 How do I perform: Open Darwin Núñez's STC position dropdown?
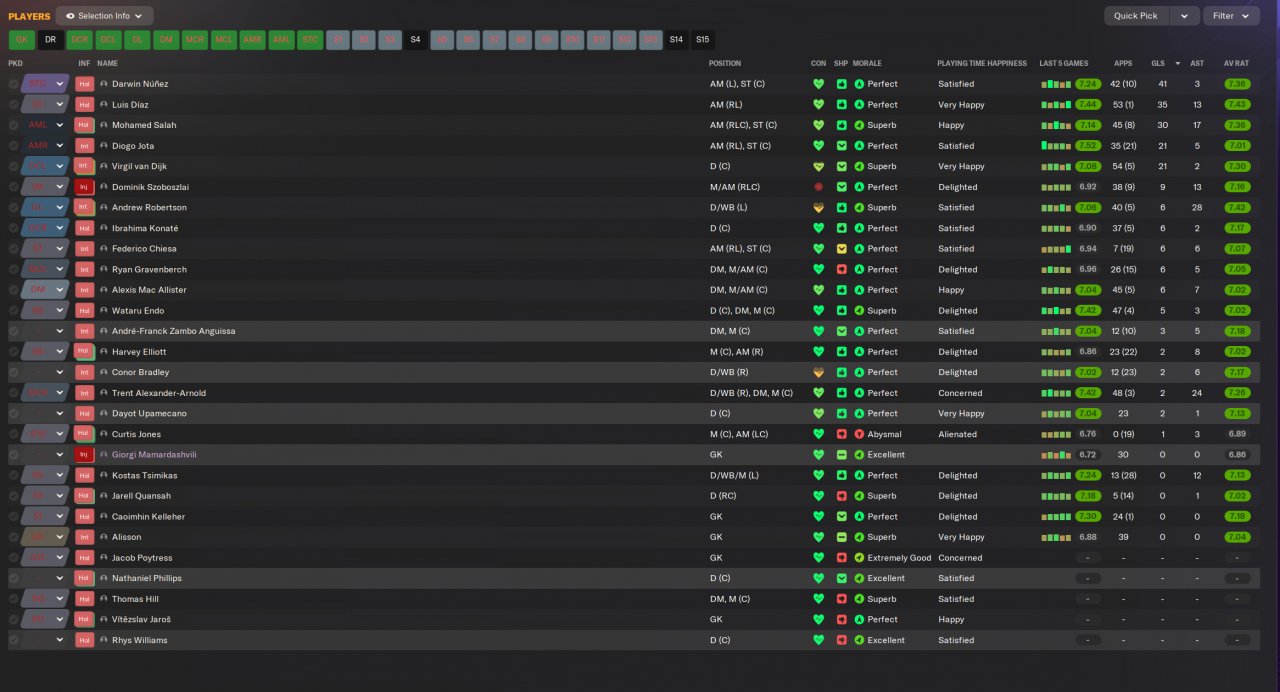45,84
